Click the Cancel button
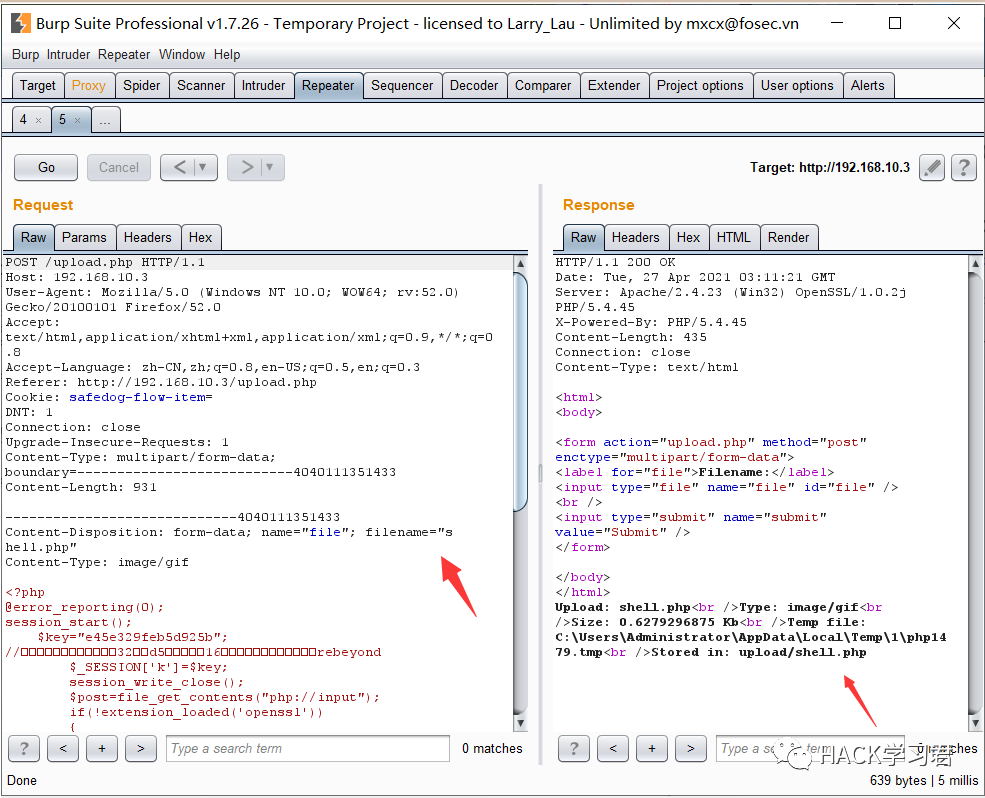This screenshot has width=985, height=798. [x=119, y=168]
